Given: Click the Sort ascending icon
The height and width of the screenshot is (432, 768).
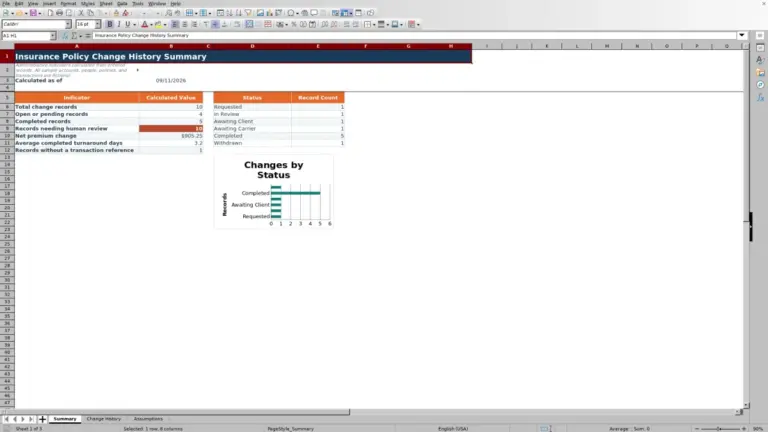Looking at the screenshot, I should click(x=229, y=13).
